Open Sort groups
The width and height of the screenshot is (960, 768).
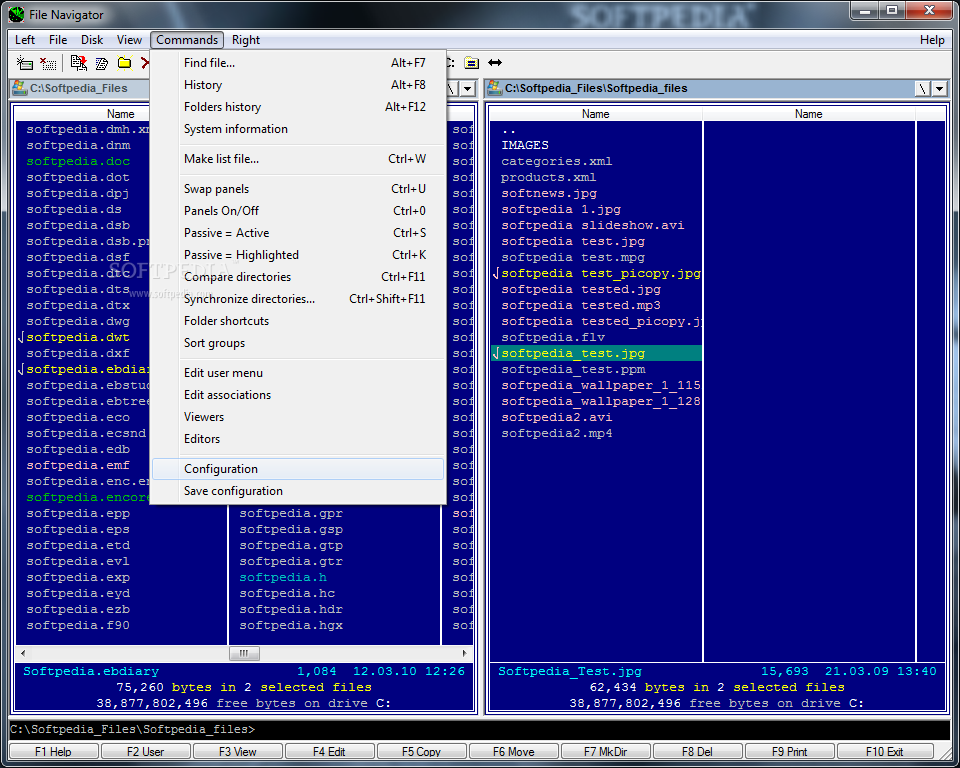[298, 343]
